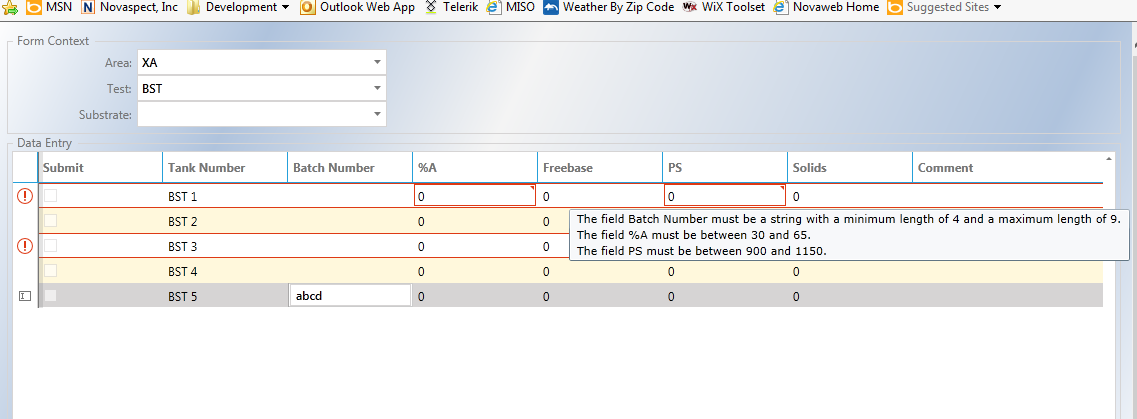The image size is (1137, 419).
Task: Click the Batch Number field containing abcd
Action: (x=350, y=296)
